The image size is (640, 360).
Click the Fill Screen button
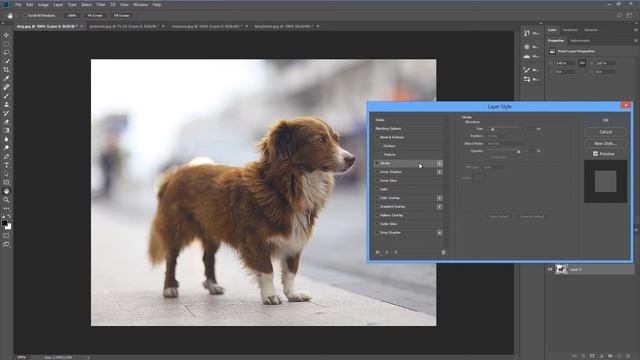pyautogui.click(x=121, y=16)
